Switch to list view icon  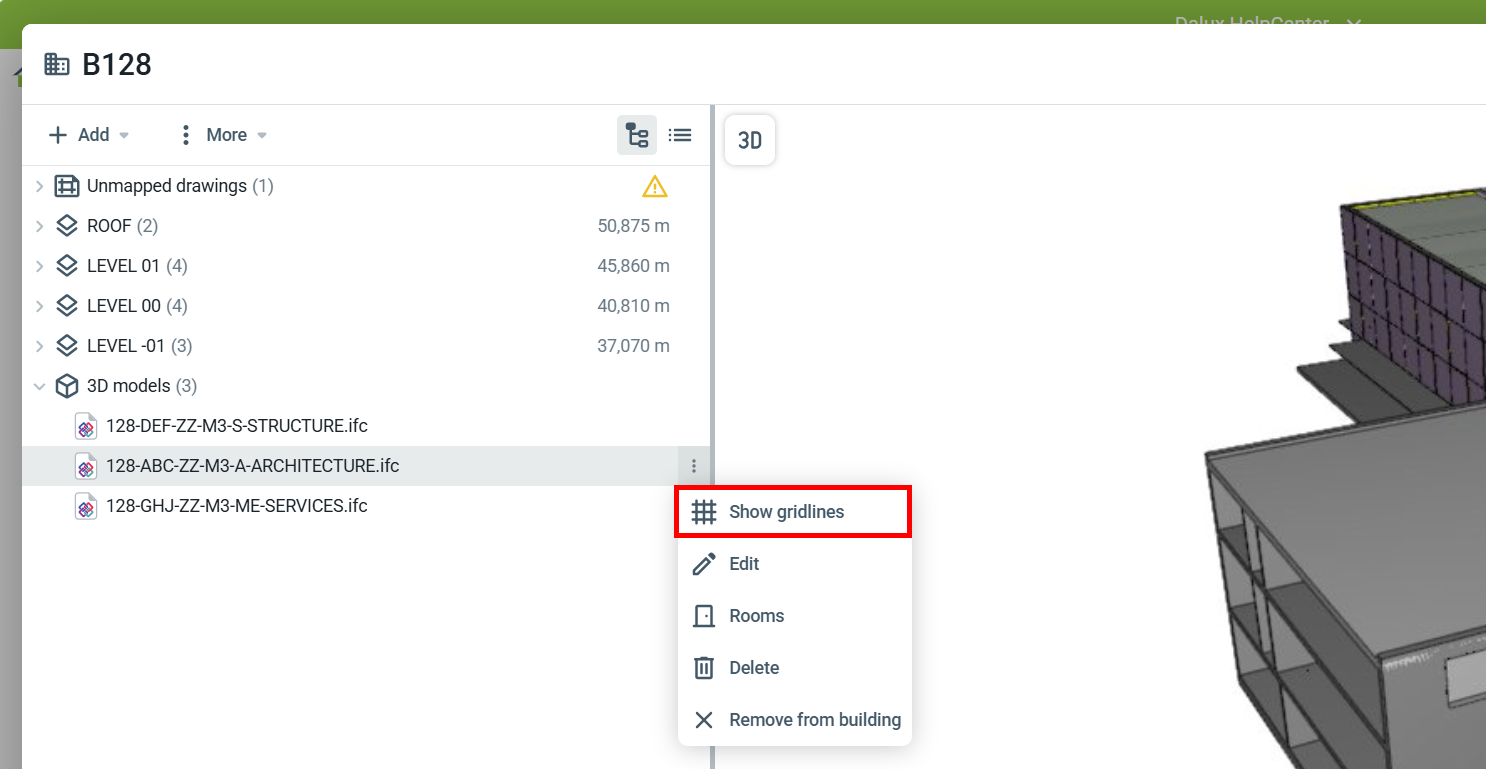click(x=680, y=135)
